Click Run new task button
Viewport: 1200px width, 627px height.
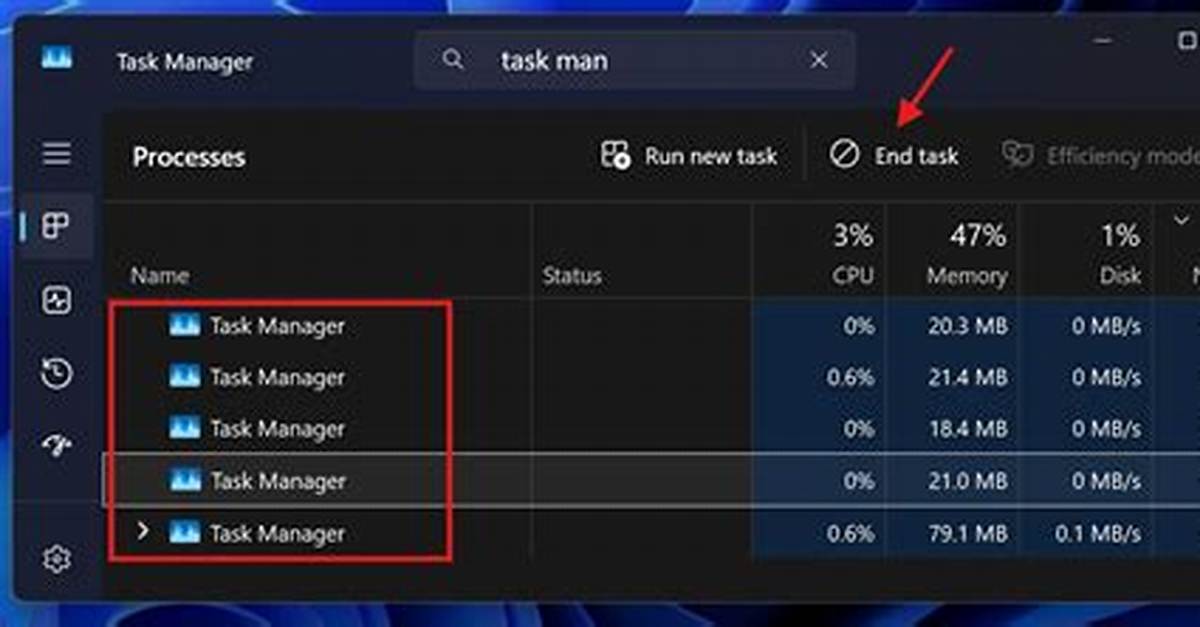[x=689, y=156]
